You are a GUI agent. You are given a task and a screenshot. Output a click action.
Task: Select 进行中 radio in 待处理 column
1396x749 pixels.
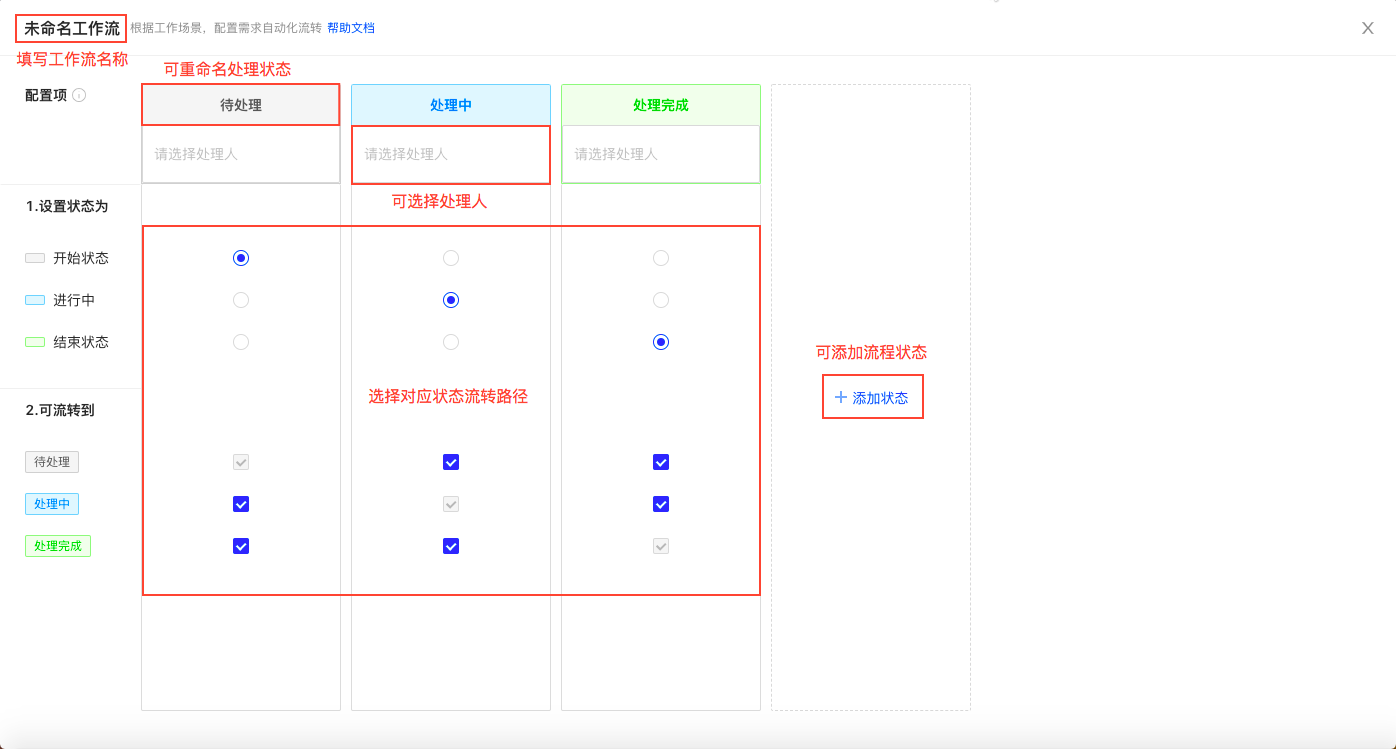tap(241, 300)
